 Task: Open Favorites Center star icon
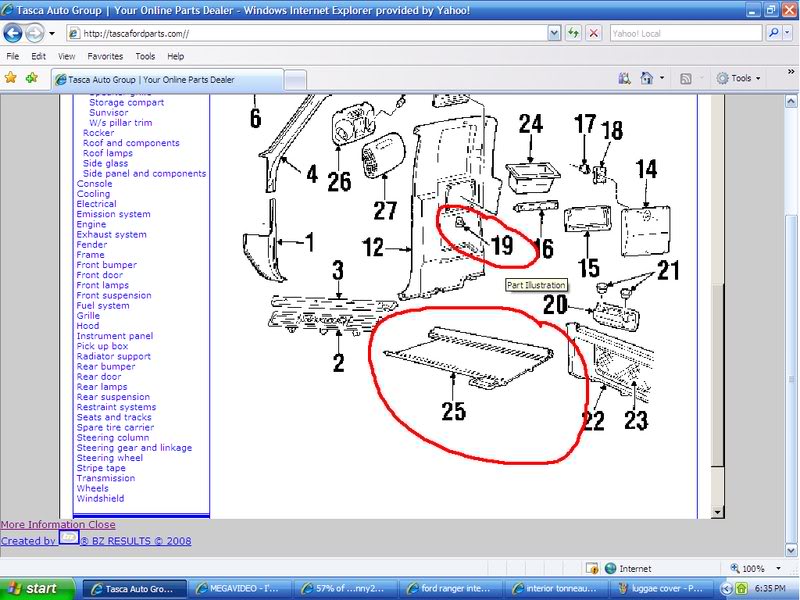pyautogui.click(x=10, y=78)
